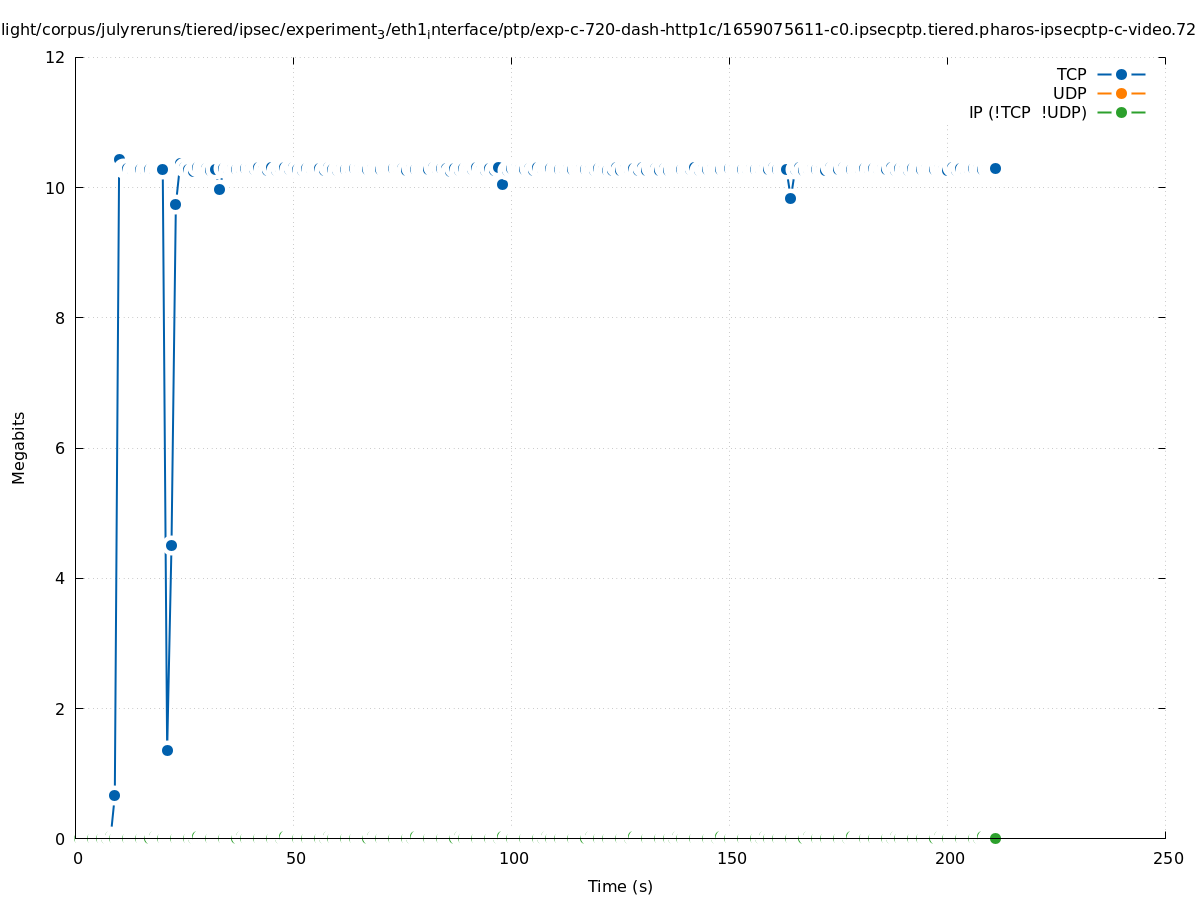This screenshot has width=1197, height=900.
Task: Click the 150 tick label on the time axis
Action: [x=731, y=859]
